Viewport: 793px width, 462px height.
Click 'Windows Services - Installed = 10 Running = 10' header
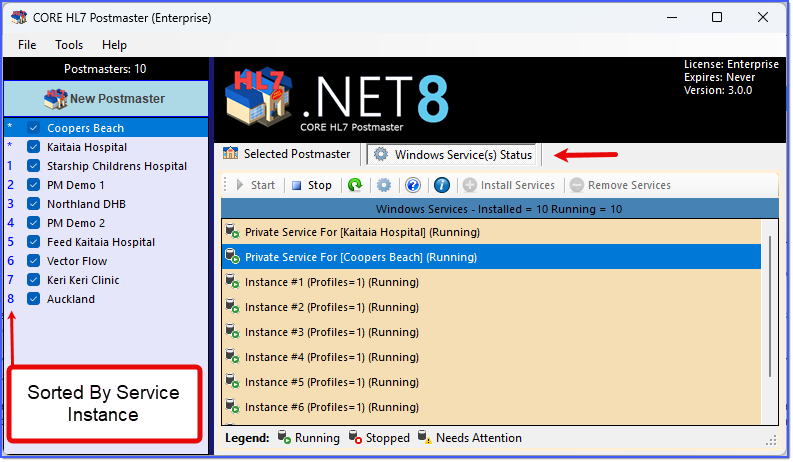pos(499,209)
